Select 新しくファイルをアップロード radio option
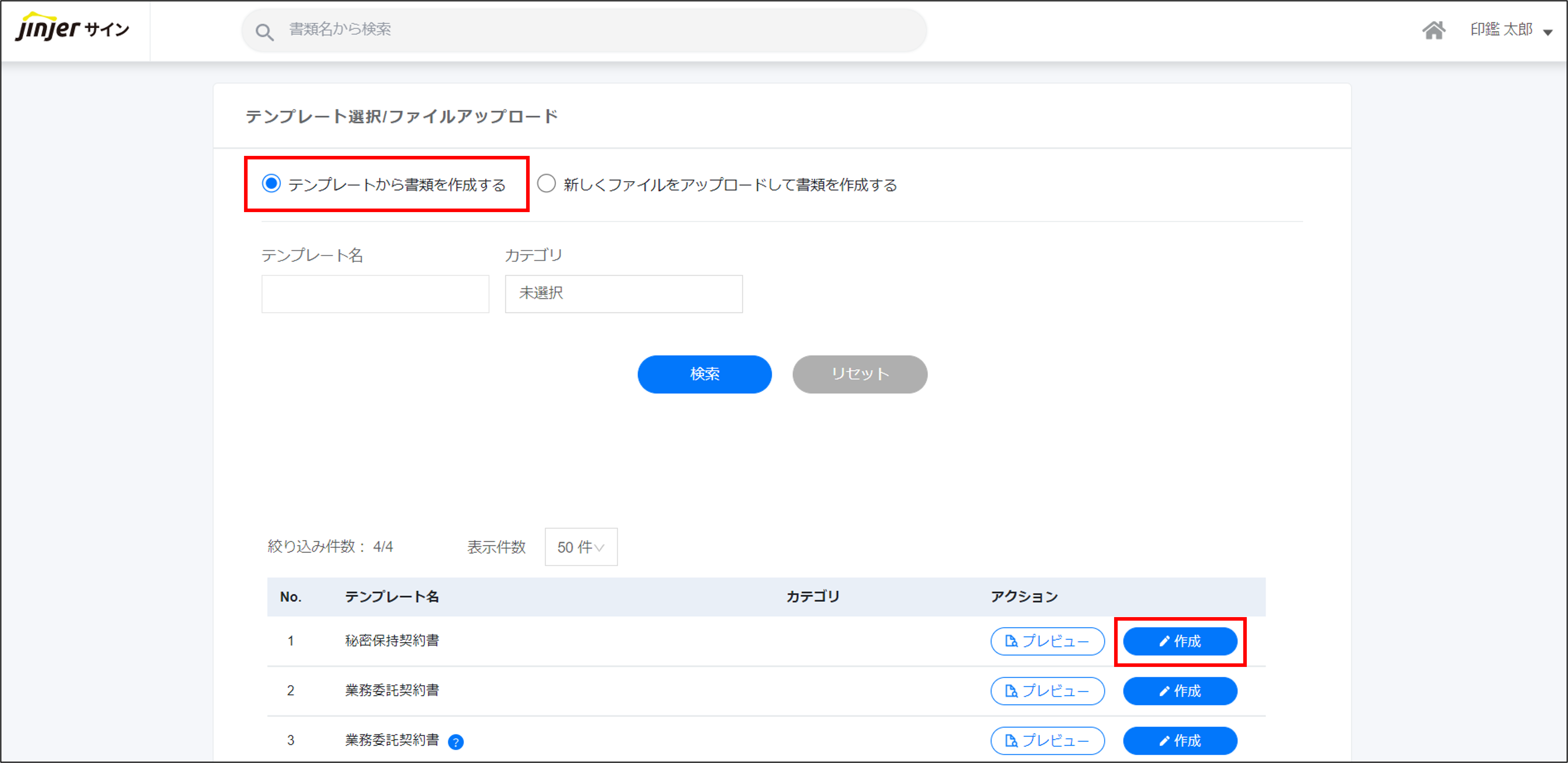1568x763 pixels. [x=546, y=183]
